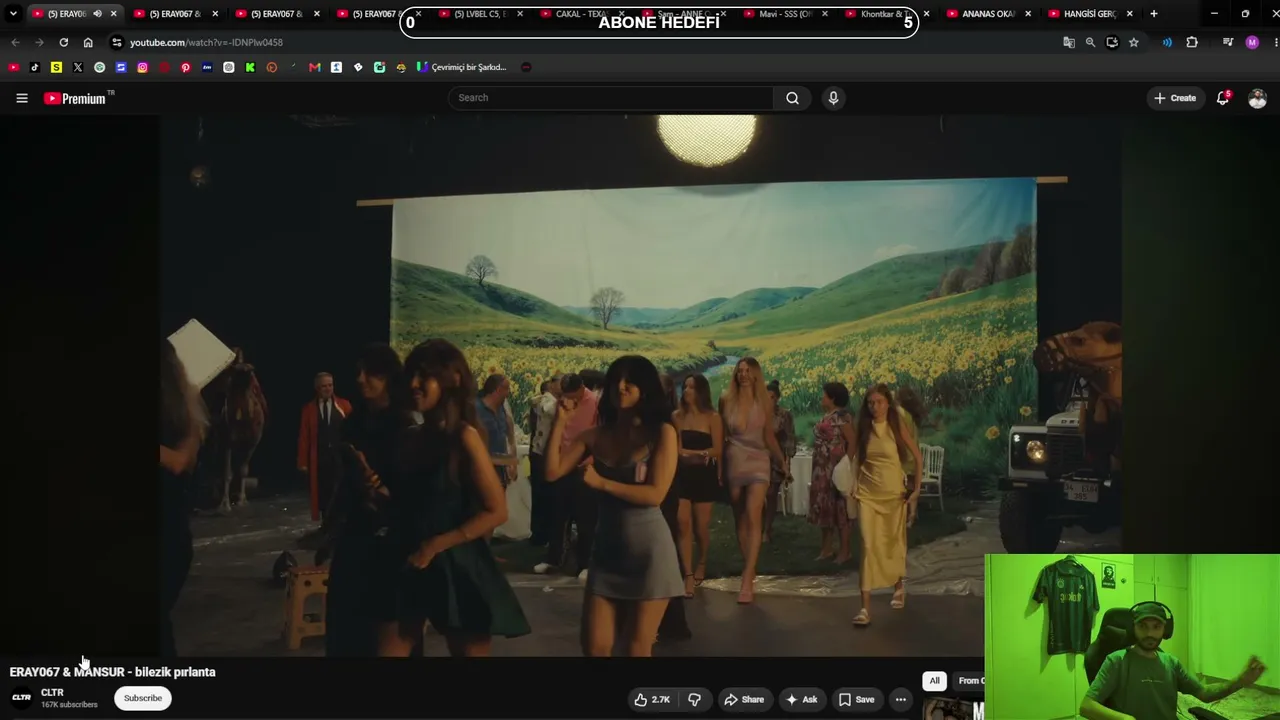This screenshot has height=720, width=1280.
Task: Open the media controls icon in toolbar
Action: click(x=1228, y=42)
